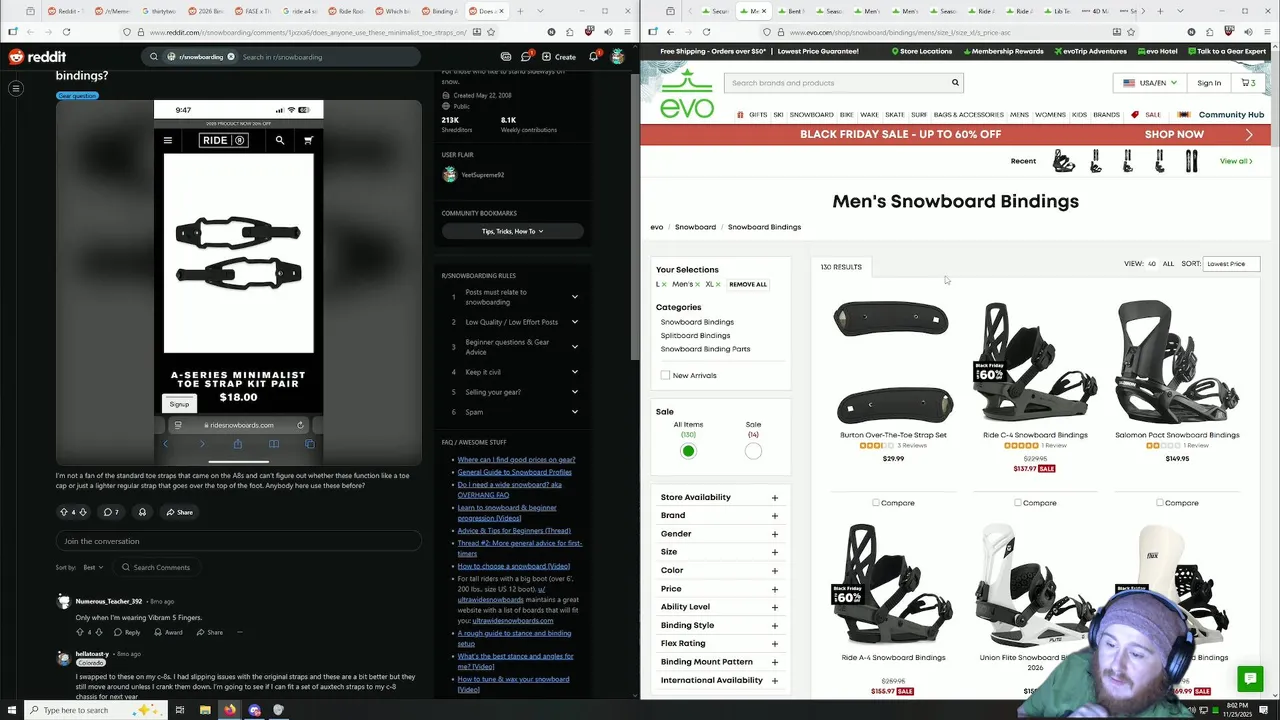This screenshot has width=1280, height=720.
Task: Remove r/snowboarding filter from Reddit search
Action: pos(231,57)
